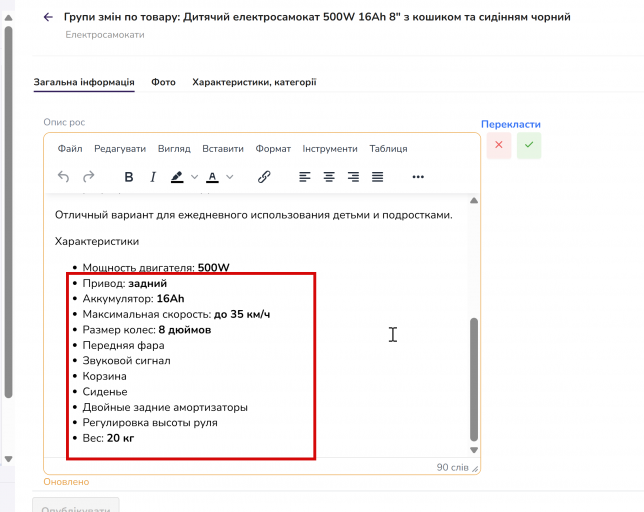This screenshot has width=644, height=512.
Task: Open highlight color dropdown arrow
Action: [x=194, y=177]
